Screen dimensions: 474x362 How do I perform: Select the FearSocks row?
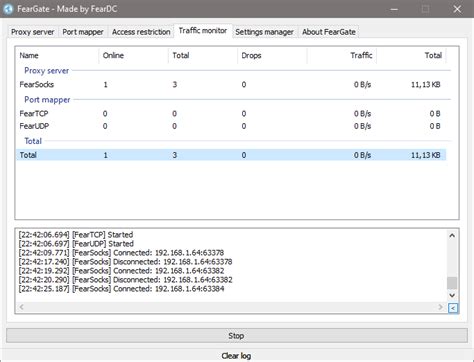tap(231, 85)
